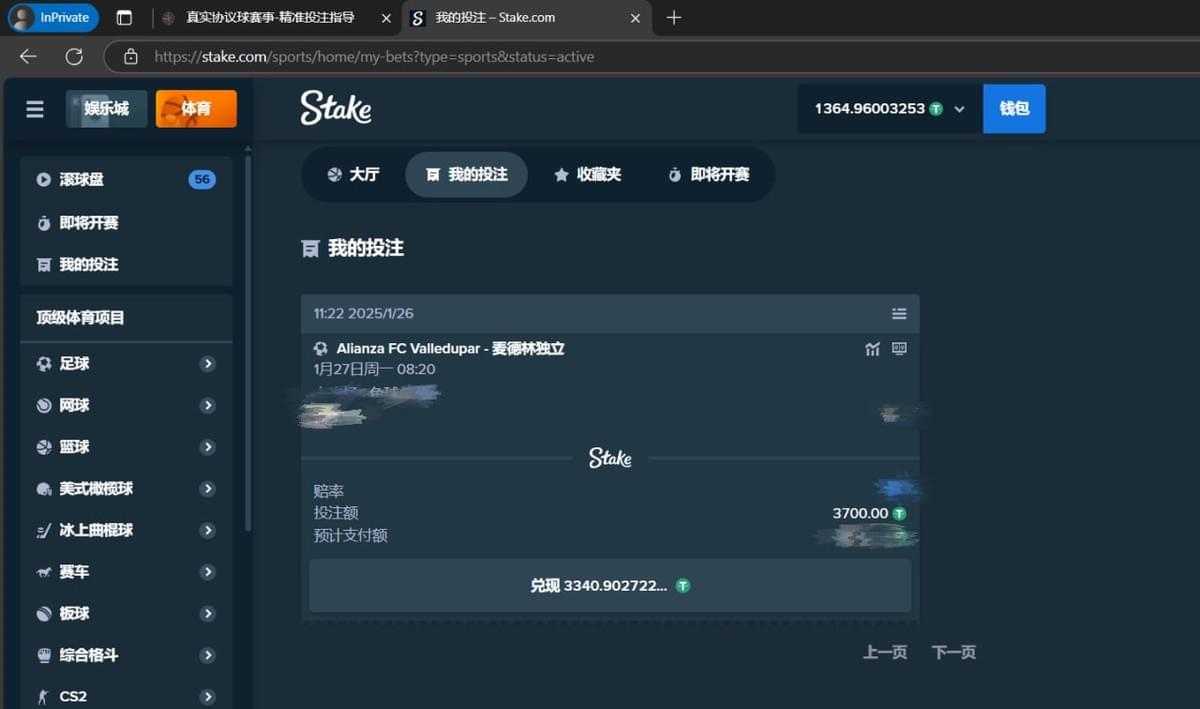Open the balance currency dropdown
The image size is (1200, 709).
[x=890, y=109]
